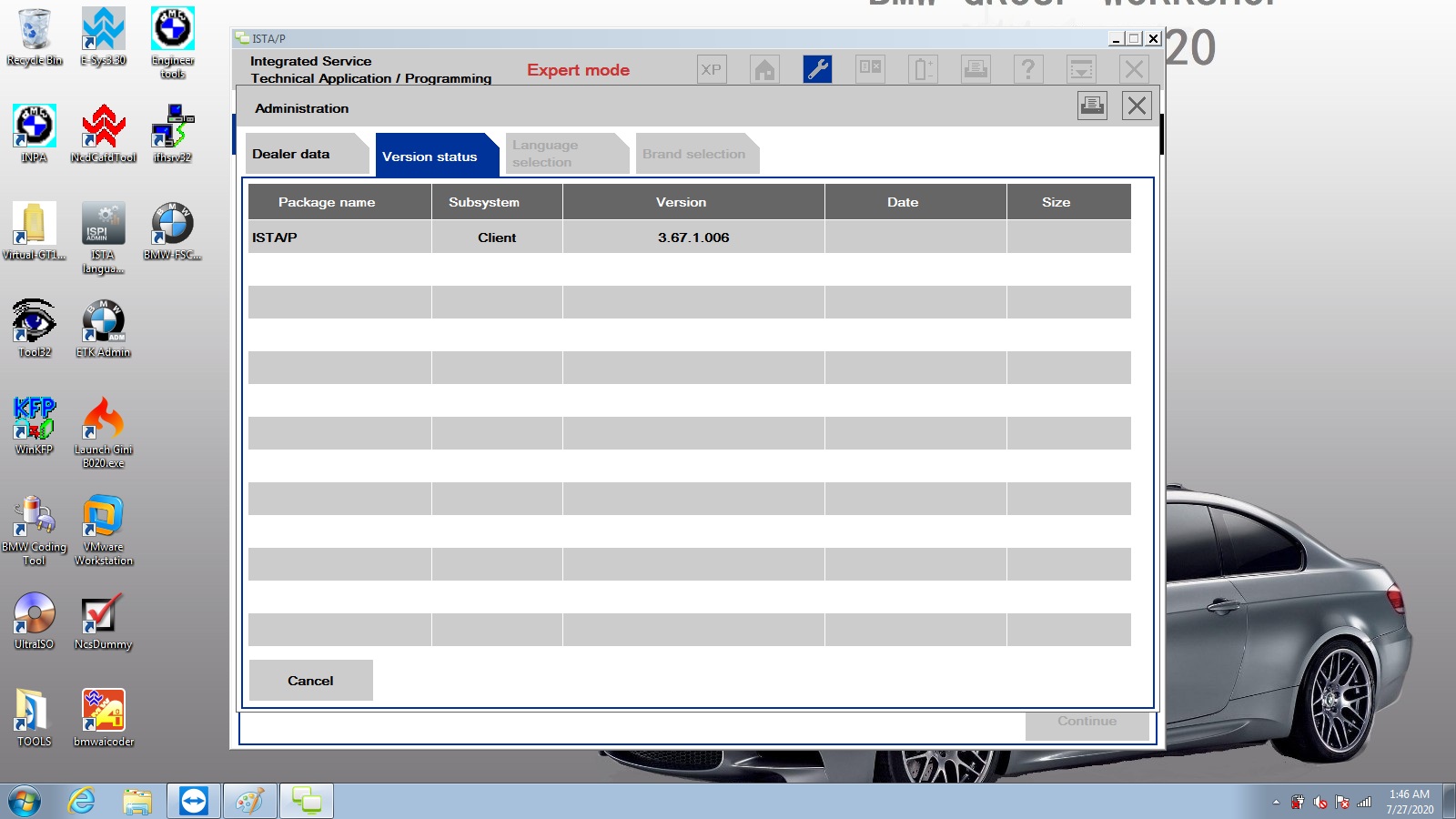Click the XP toolbar icon
1456x819 pixels.
(712, 69)
